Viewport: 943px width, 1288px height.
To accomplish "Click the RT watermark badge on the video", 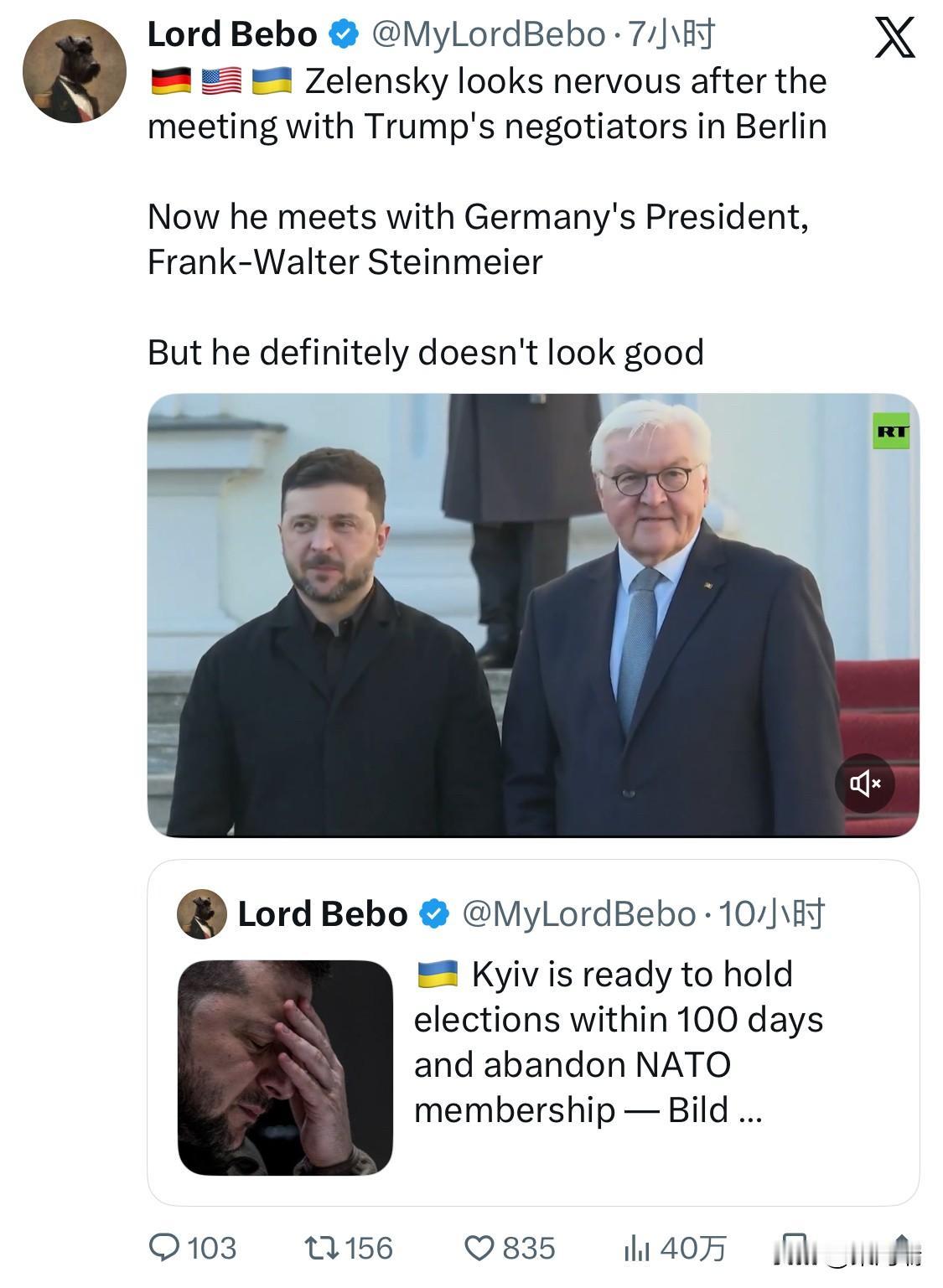I will point(891,432).
